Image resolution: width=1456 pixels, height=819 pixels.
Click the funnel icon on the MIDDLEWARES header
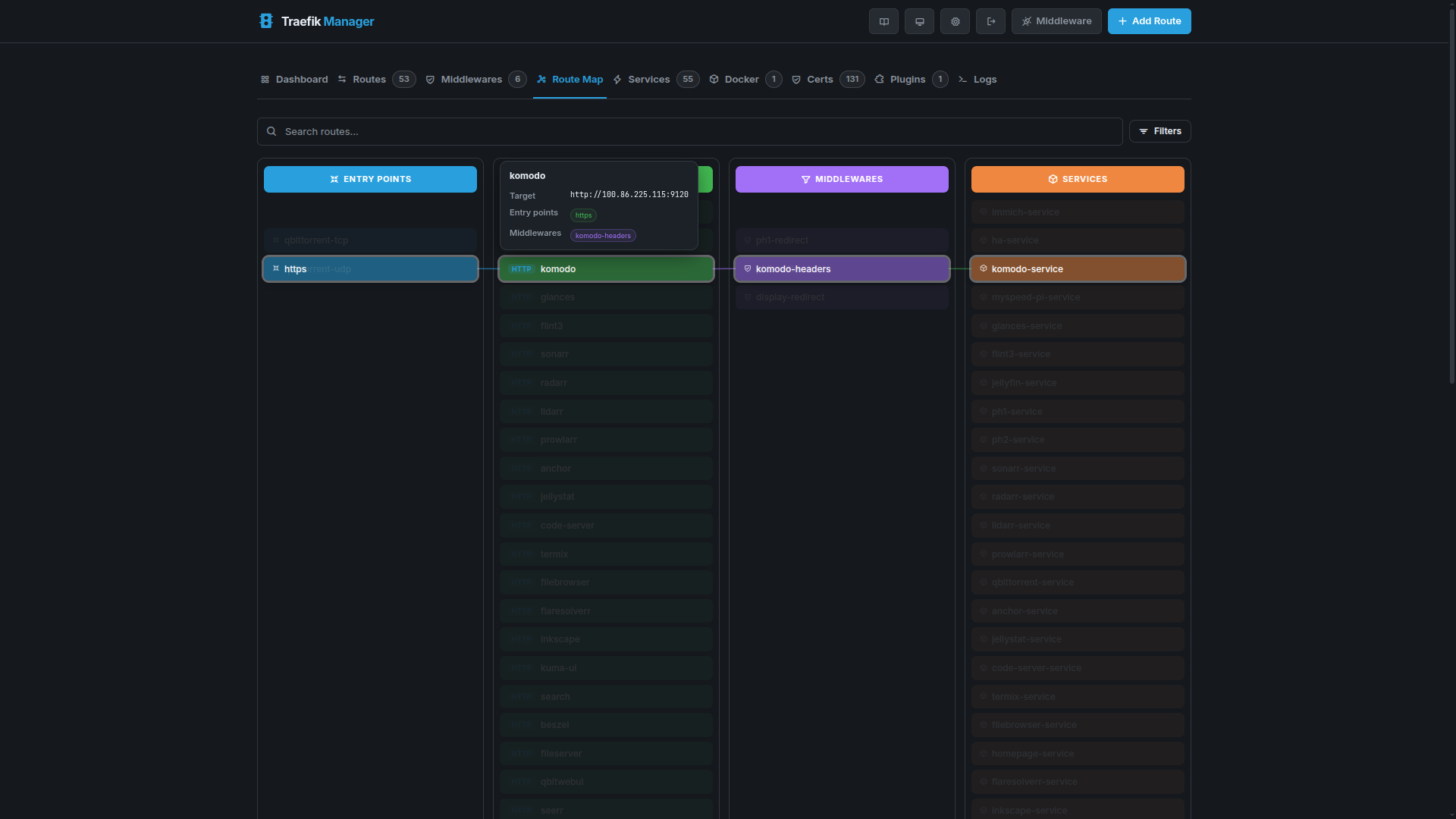(x=805, y=179)
